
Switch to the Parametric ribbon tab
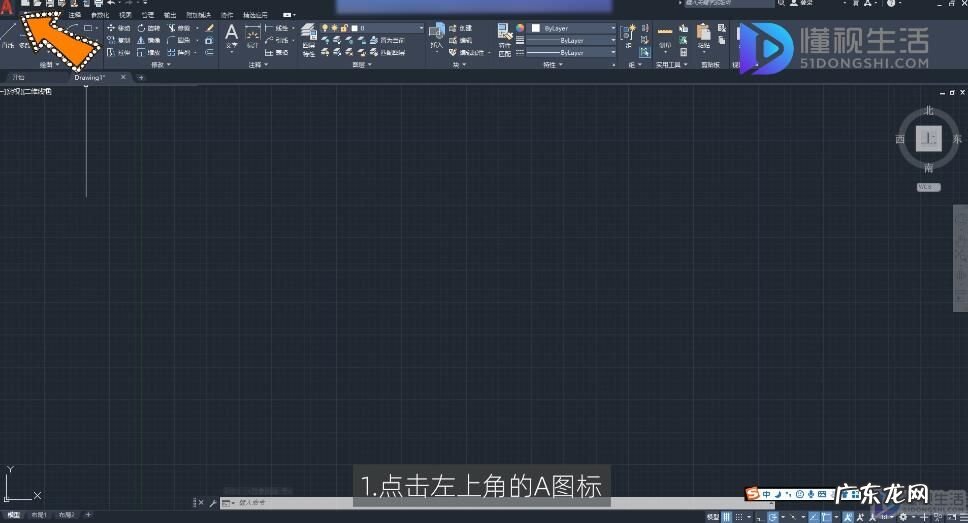(x=99, y=15)
